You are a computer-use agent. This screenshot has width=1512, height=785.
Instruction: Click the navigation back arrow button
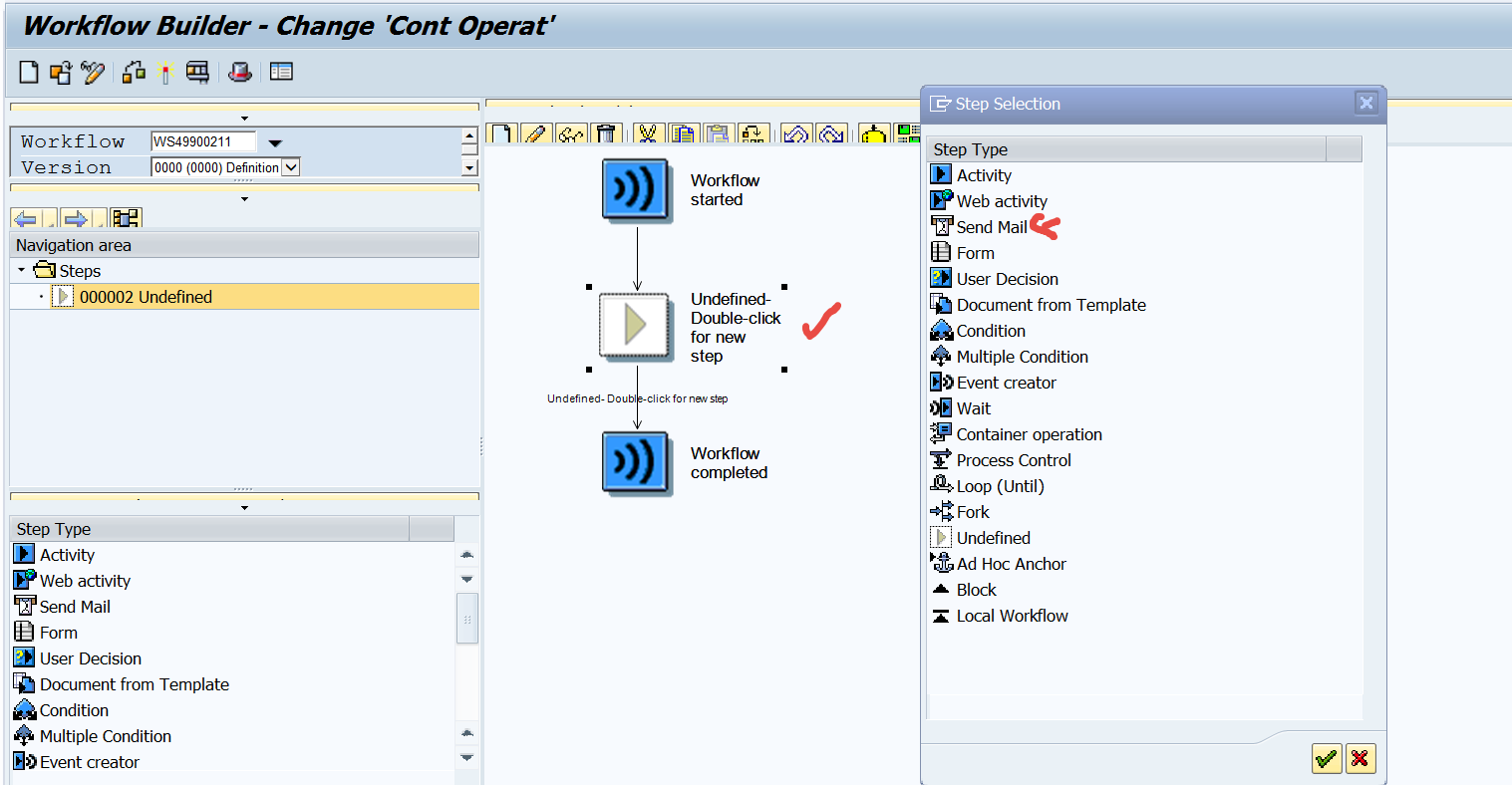coord(26,218)
